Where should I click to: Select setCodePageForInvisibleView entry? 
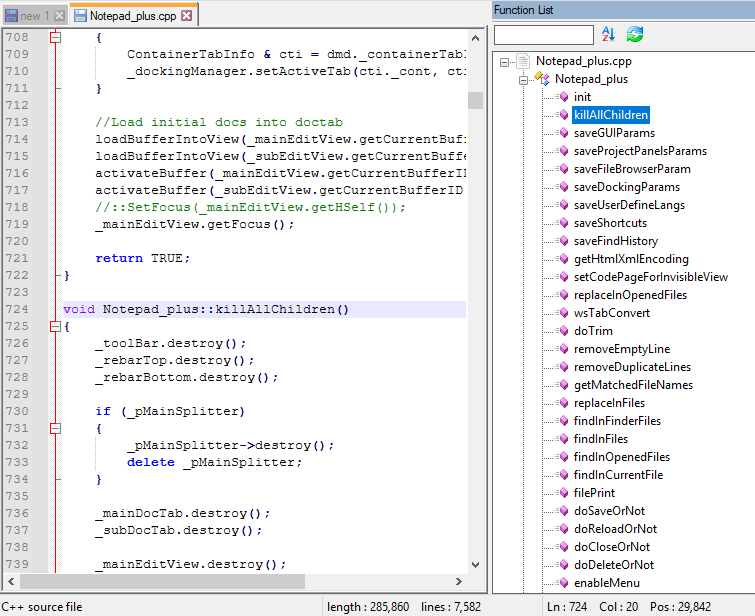point(651,277)
